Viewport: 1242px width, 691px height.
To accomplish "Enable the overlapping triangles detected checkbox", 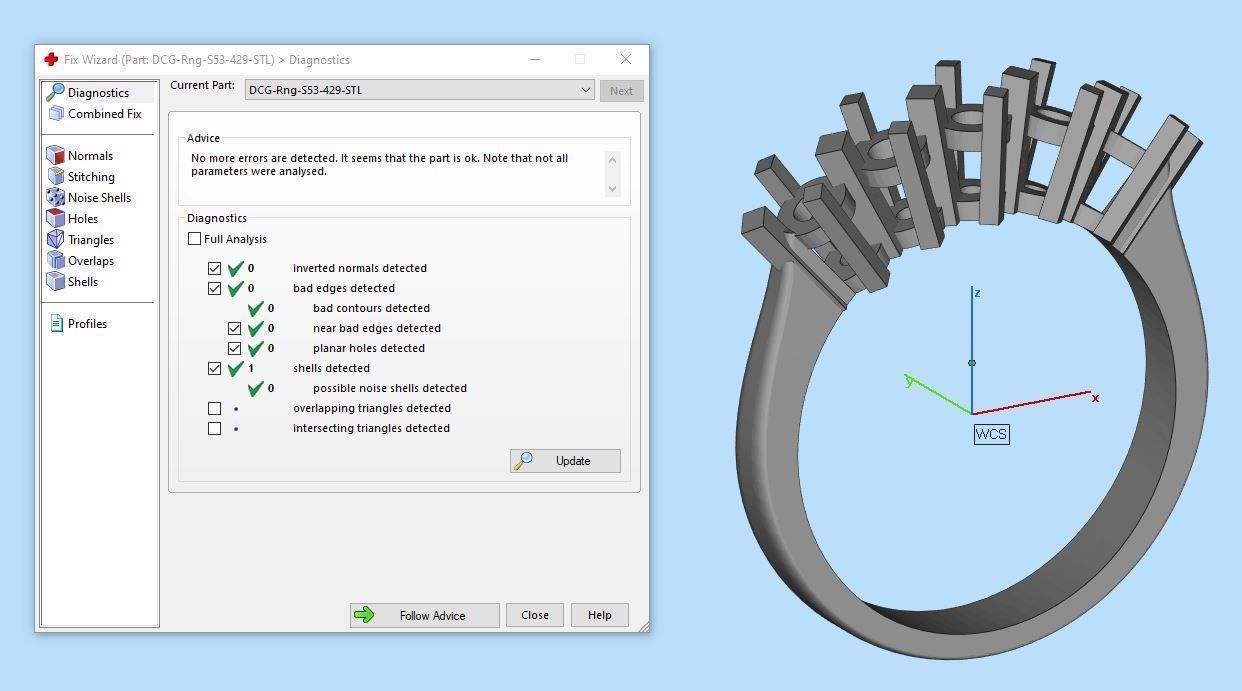I will pyautogui.click(x=214, y=408).
